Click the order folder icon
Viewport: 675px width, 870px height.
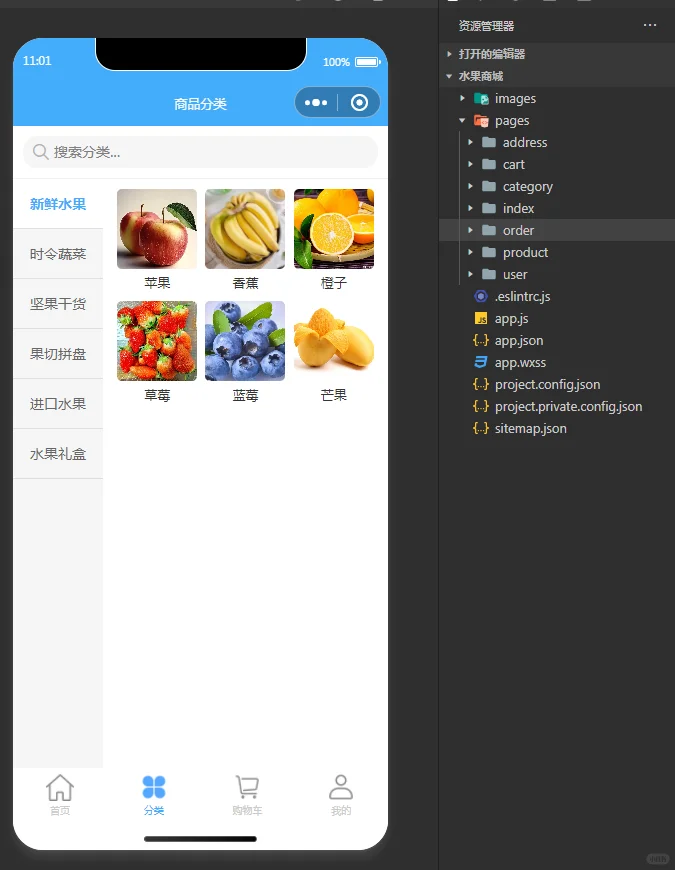coord(489,230)
